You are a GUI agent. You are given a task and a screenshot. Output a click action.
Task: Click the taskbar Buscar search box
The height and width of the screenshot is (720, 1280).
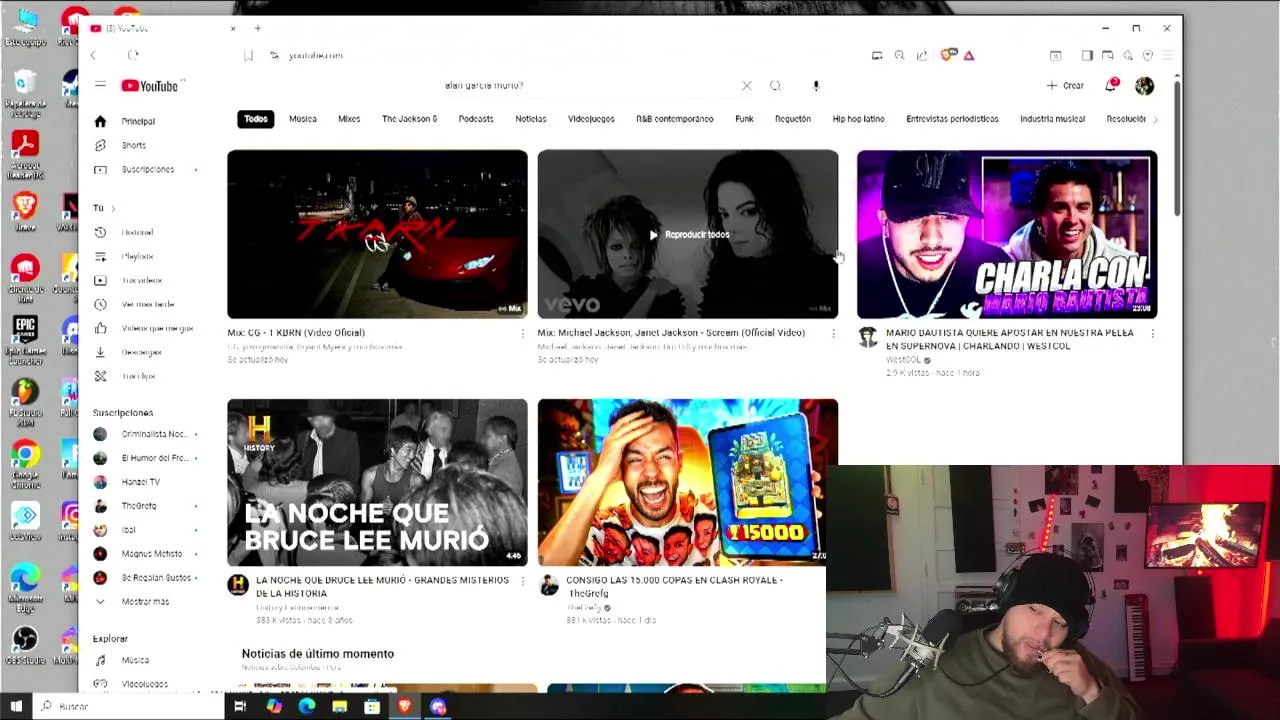click(x=128, y=706)
